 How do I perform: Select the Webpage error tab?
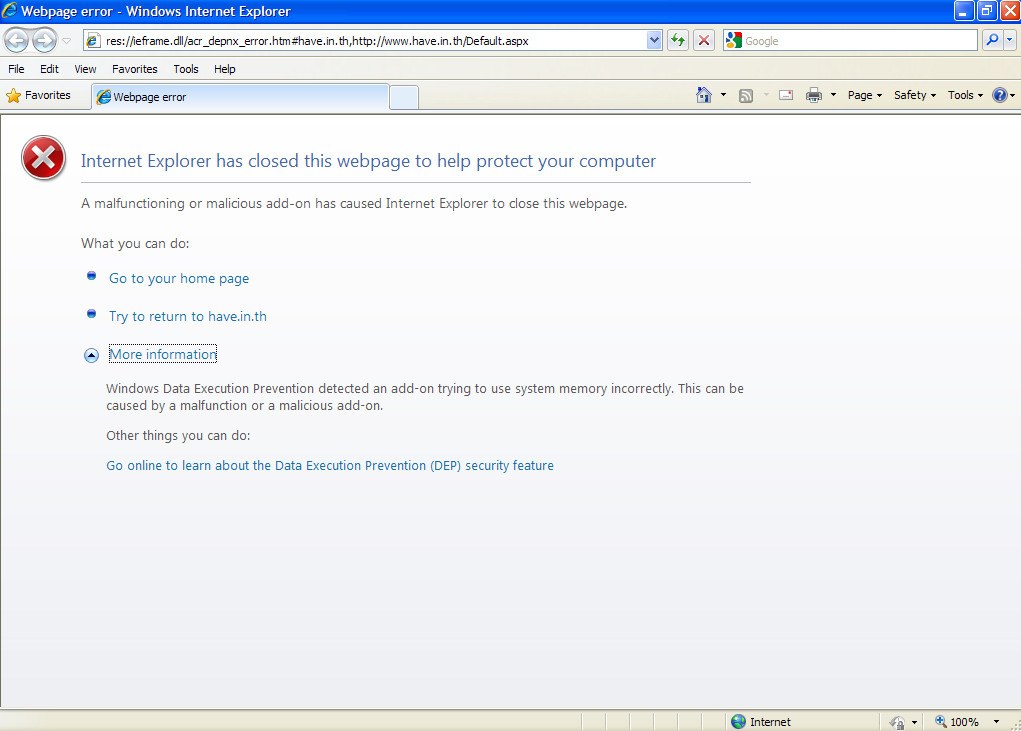240,97
